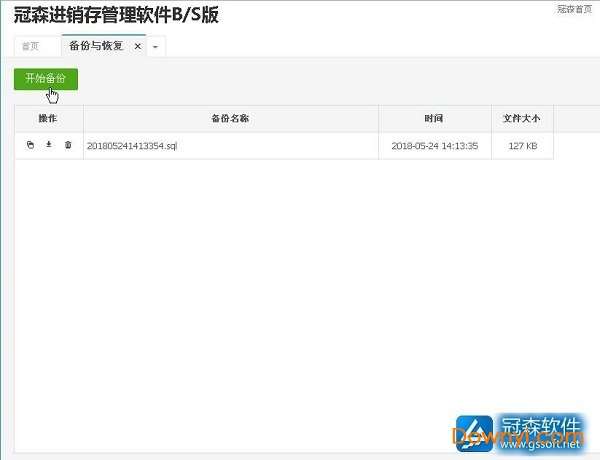Open the tab list dropdown arrow
This screenshot has width=600, height=460.
pyautogui.click(x=155, y=47)
